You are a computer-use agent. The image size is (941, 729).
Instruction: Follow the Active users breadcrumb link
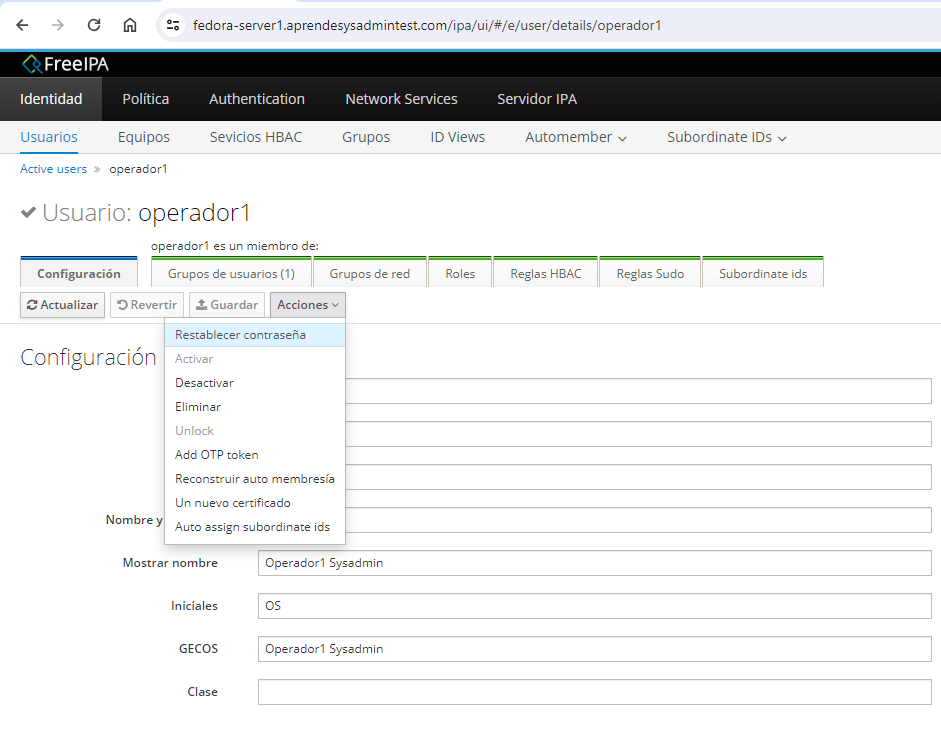53,169
